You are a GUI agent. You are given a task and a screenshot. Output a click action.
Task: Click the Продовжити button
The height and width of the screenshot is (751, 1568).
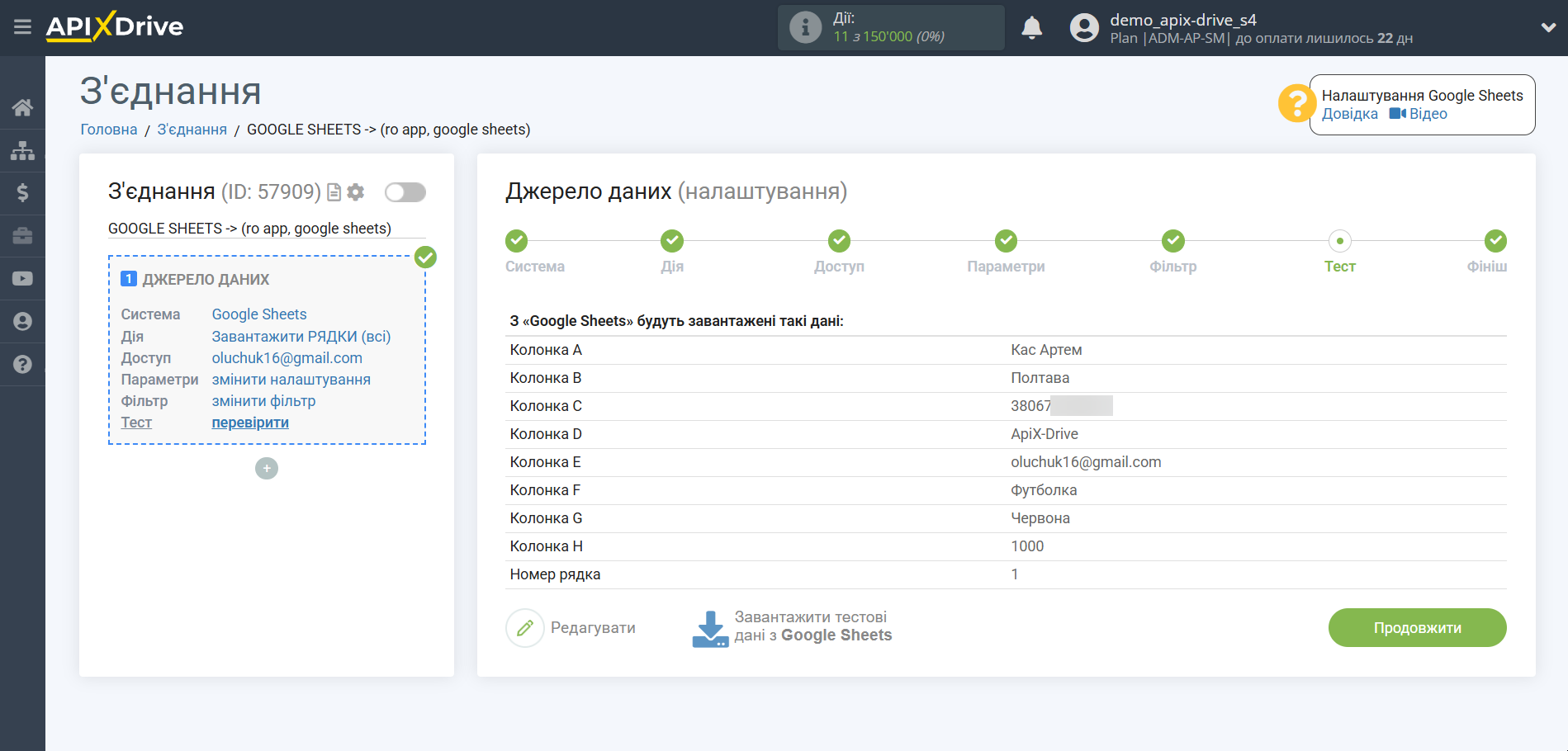(1417, 628)
